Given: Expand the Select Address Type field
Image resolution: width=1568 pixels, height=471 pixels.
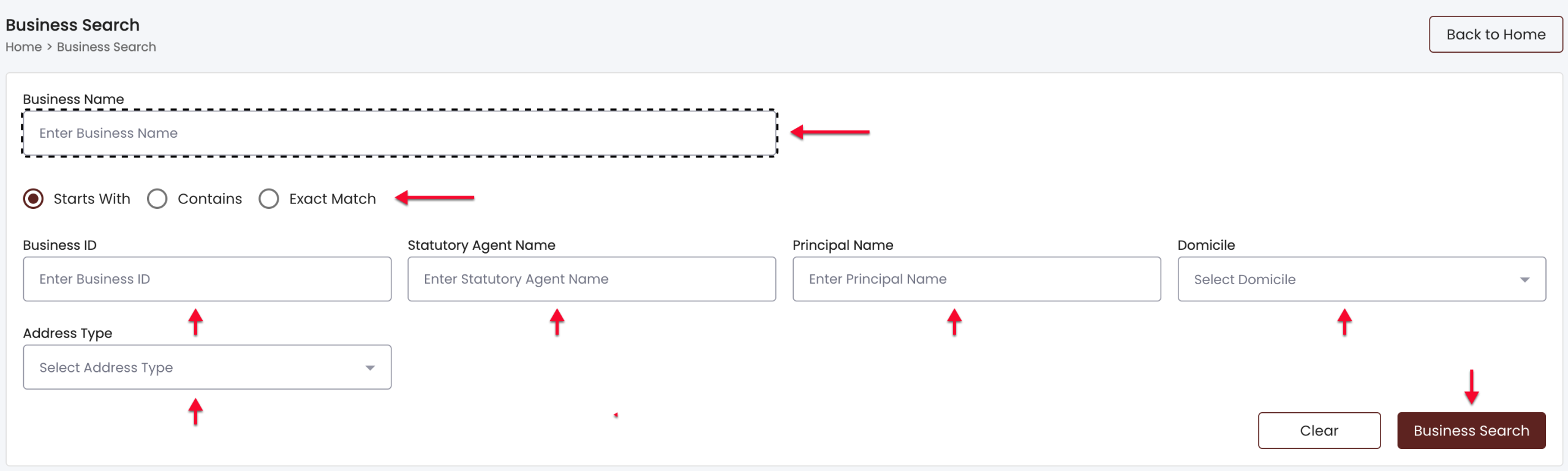Looking at the screenshot, I should pos(196,367).
